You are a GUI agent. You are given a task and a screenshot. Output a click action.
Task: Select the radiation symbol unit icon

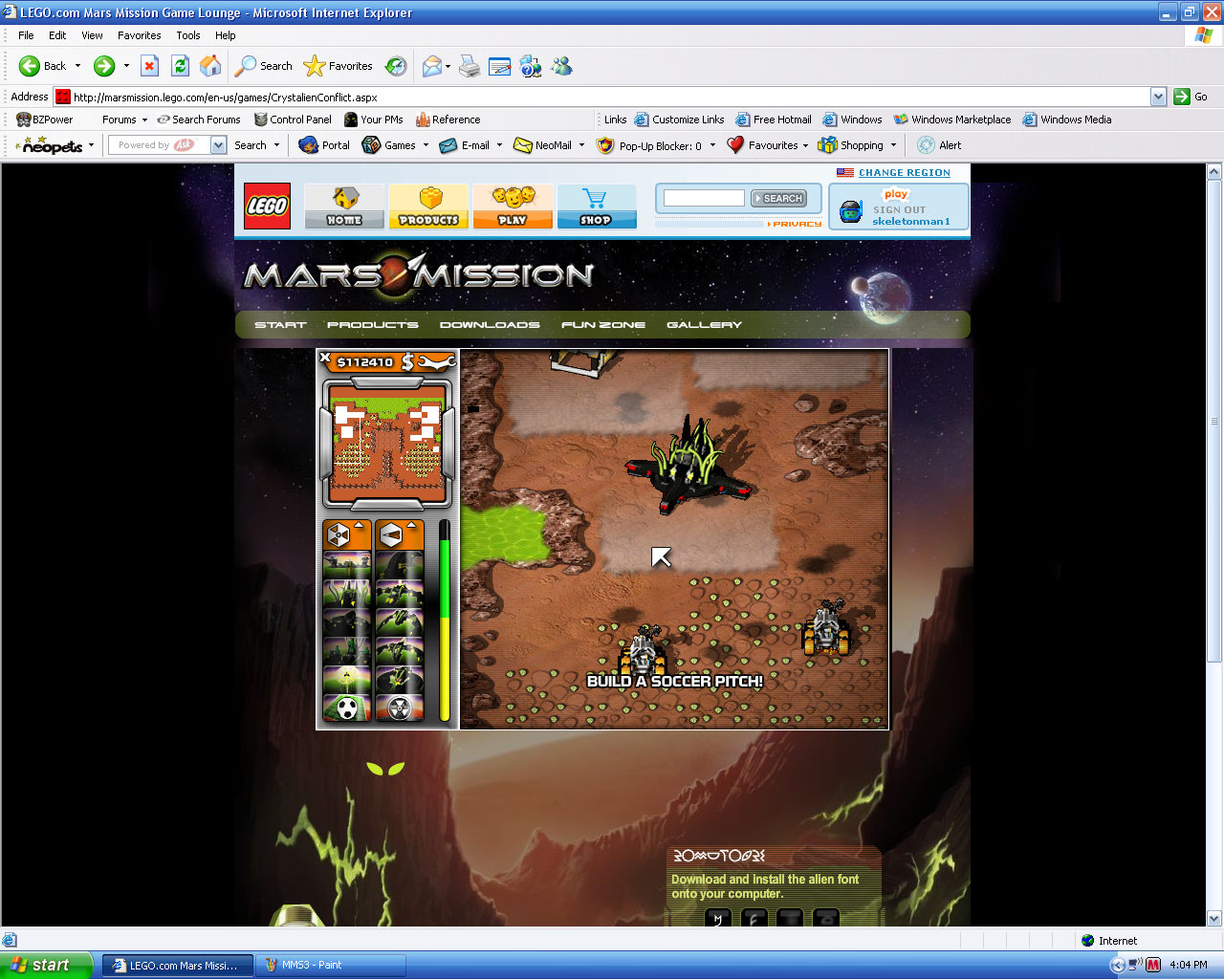400,708
